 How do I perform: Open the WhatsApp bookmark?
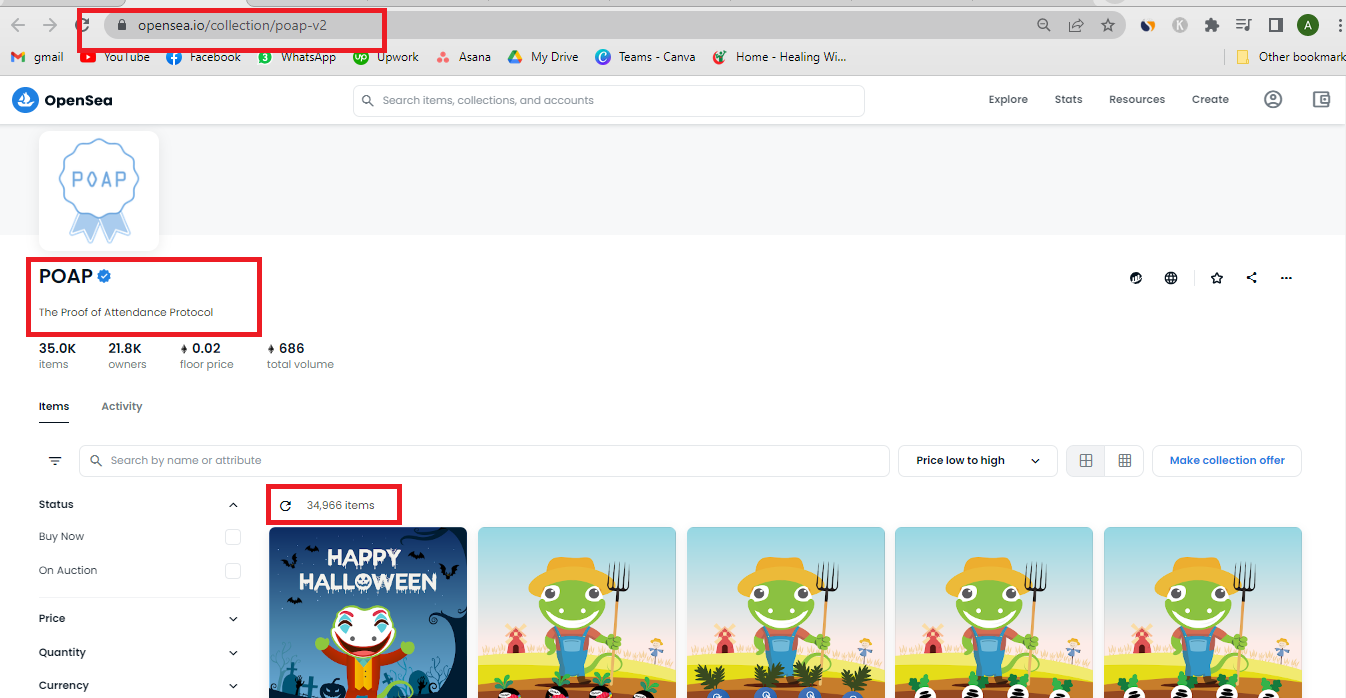point(297,57)
